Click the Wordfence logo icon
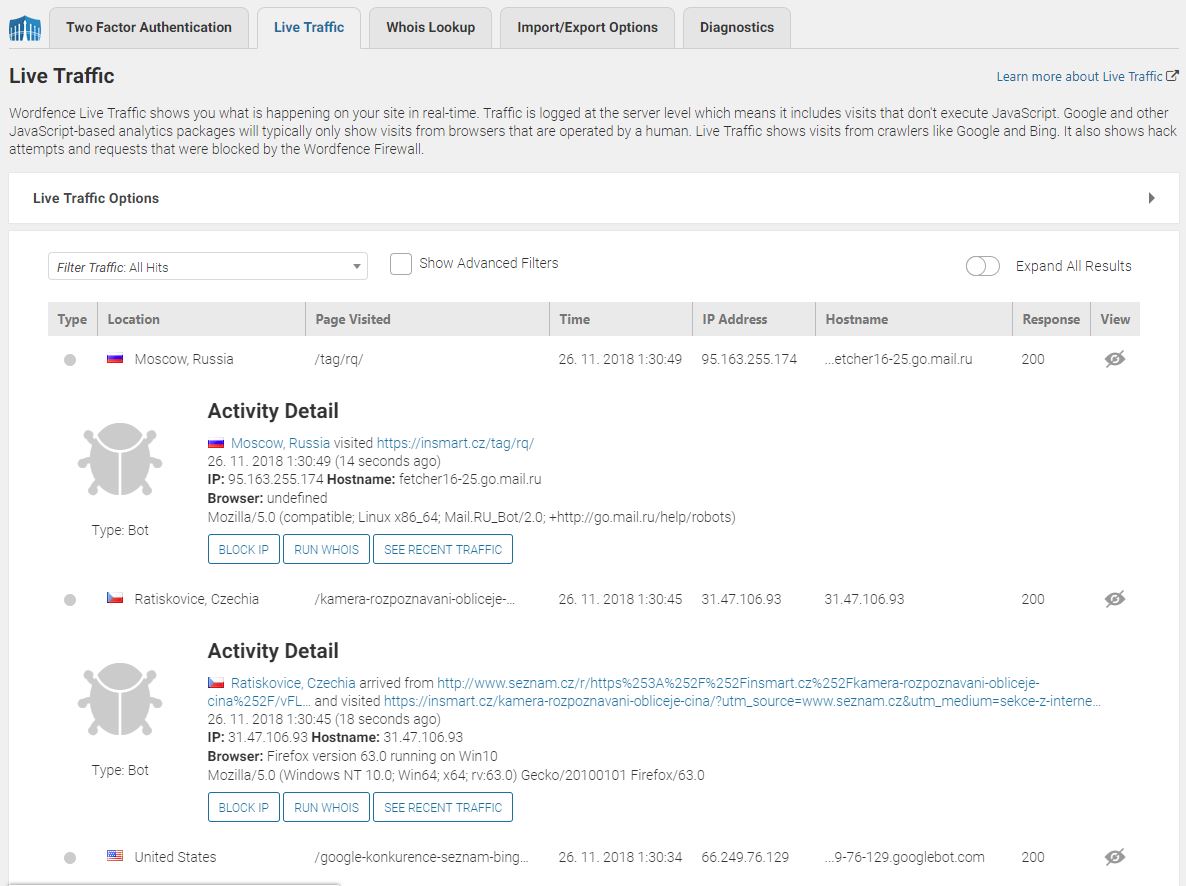Viewport: 1186px width, 886px height. pos(25,28)
